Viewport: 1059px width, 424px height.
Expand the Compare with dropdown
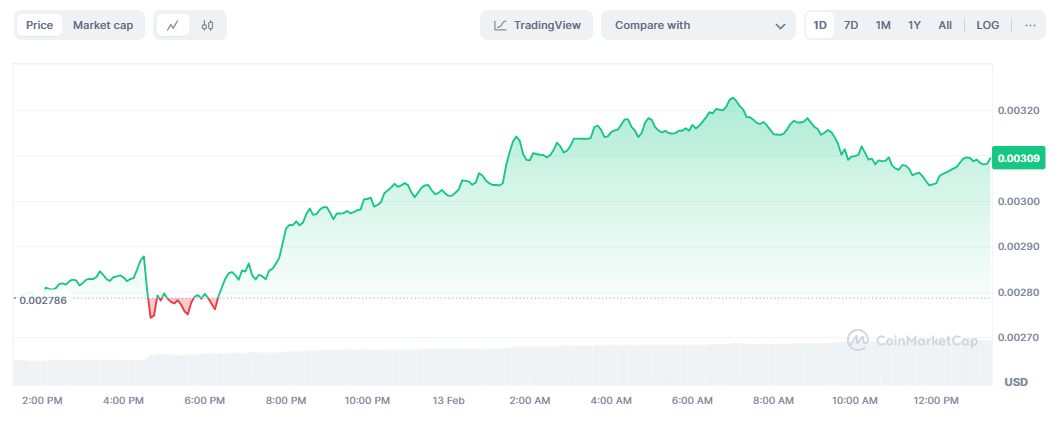pyautogui.click(x=698, y=26)
